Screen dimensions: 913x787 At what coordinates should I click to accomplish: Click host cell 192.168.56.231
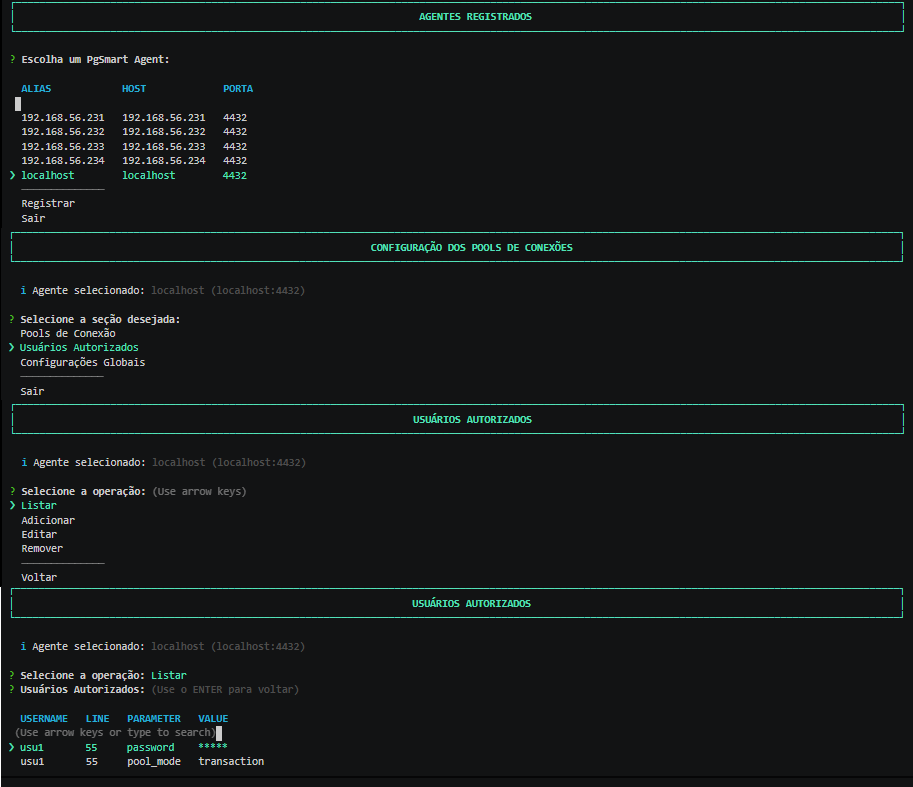point(164,118)
